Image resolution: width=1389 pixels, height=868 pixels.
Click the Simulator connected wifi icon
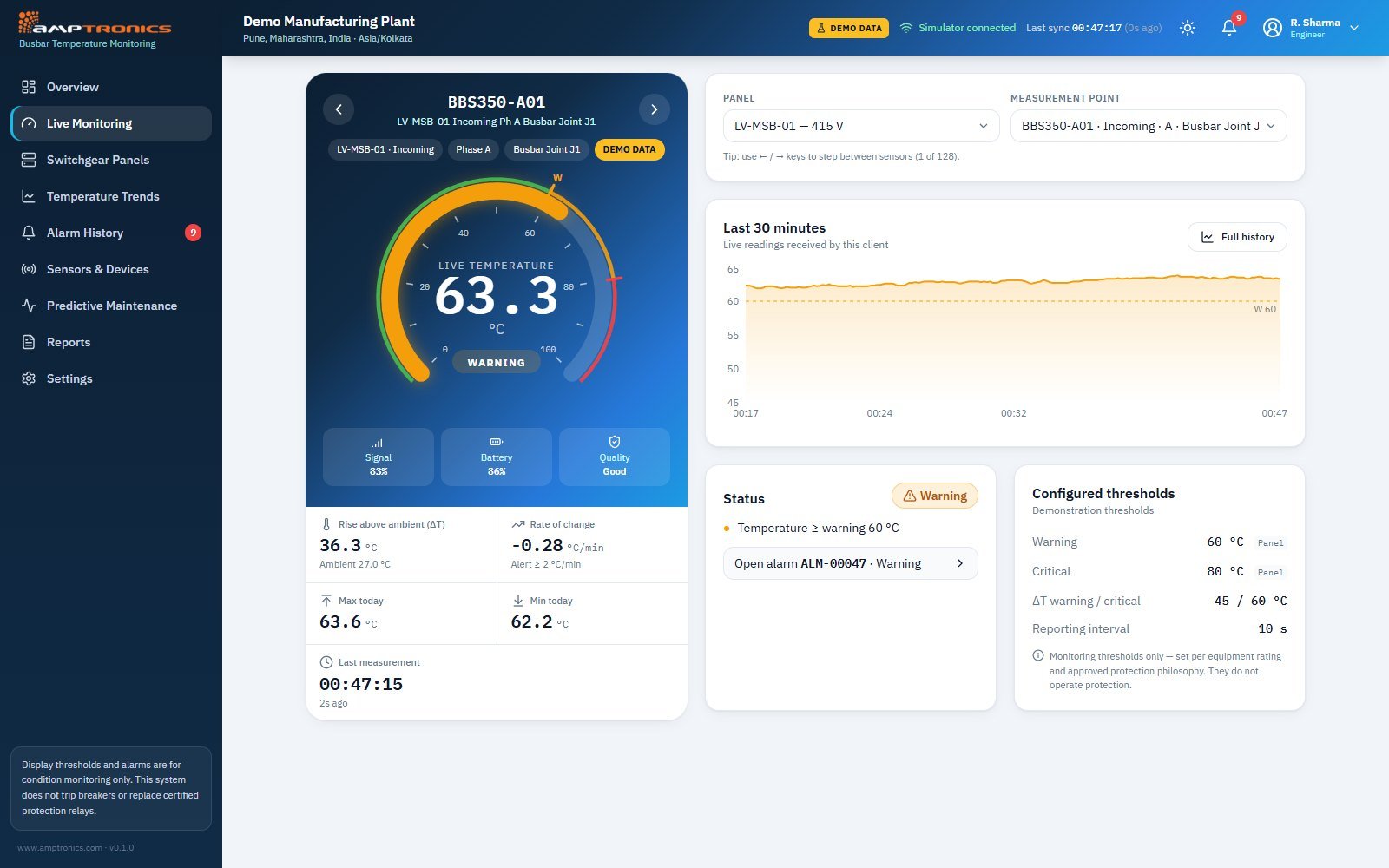pos(906,28)
